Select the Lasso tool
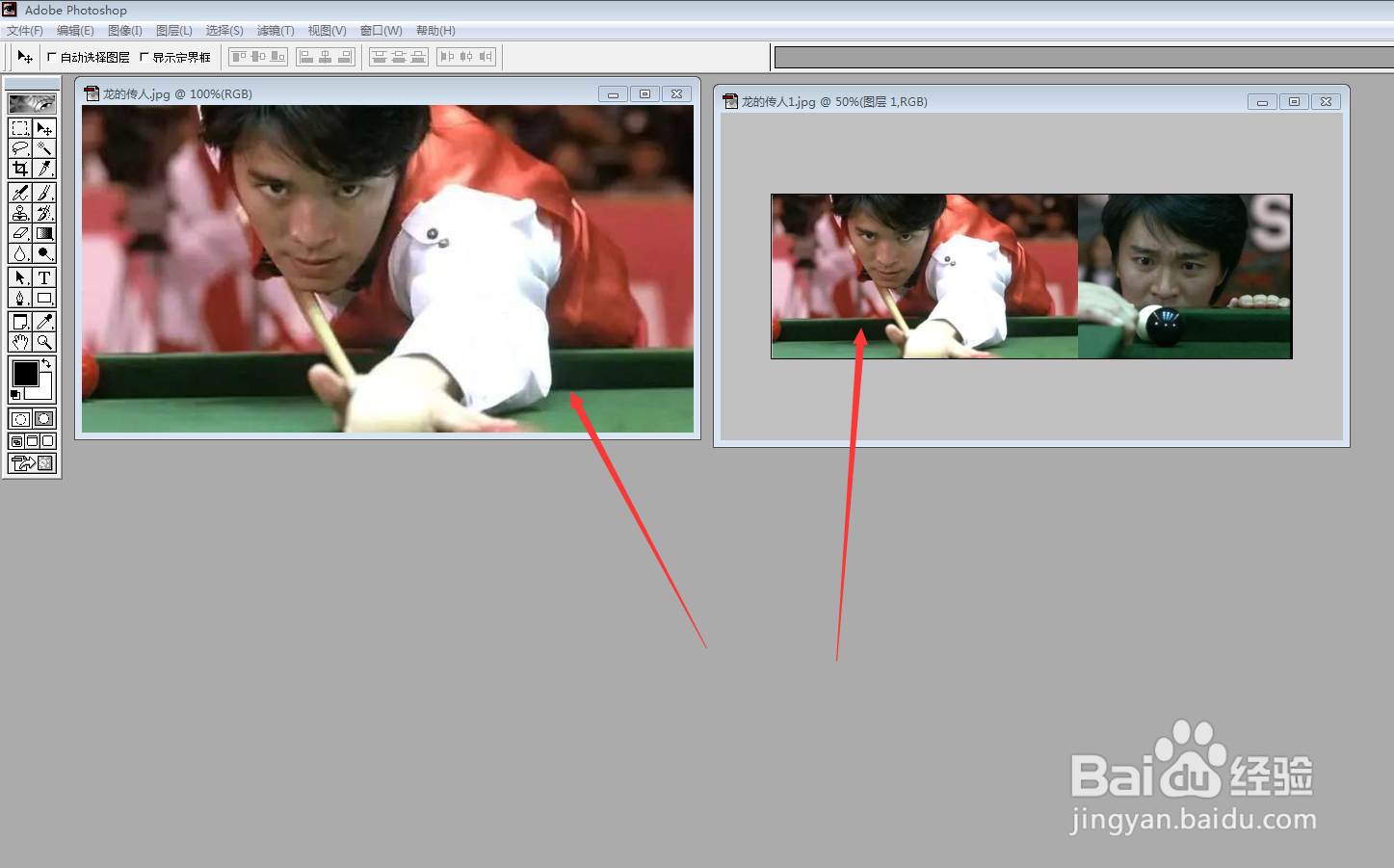Image resolution: width=1394 pixels, height=868 pixels. click(x=19, y=148)
